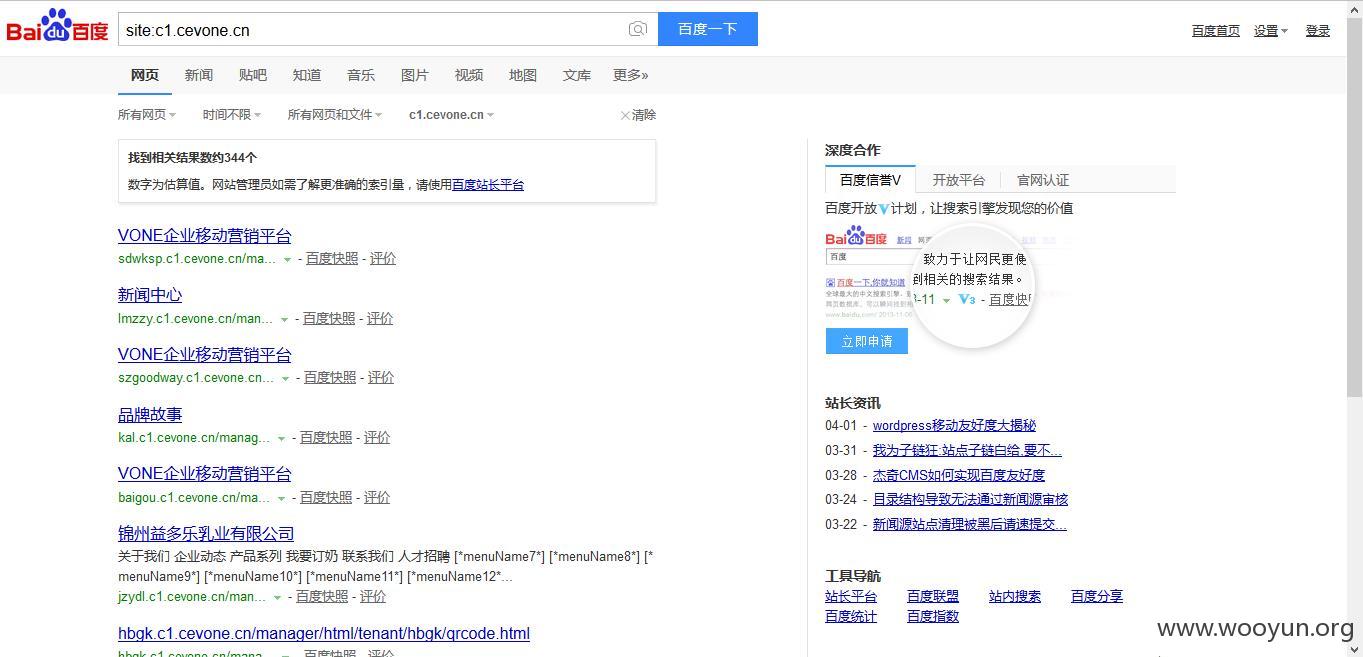
Task: Open 百度快照 for lmzzy result
Action: point(329,318)
